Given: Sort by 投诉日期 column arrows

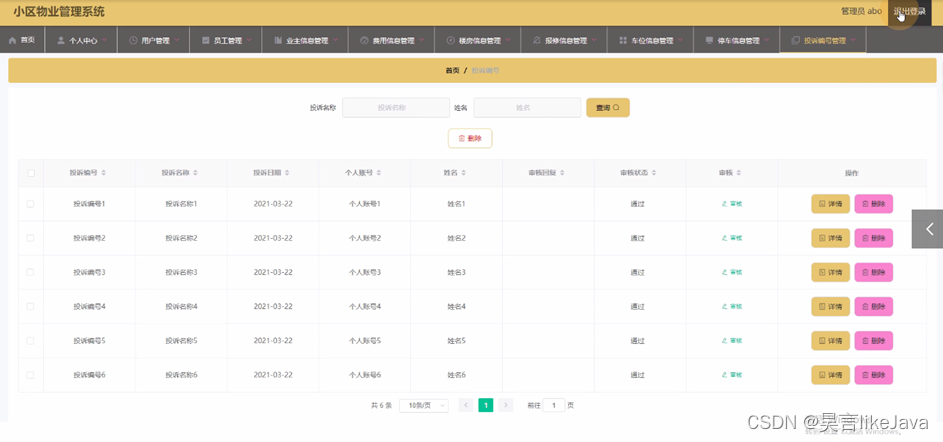Looking at the screenshot, I should [287, 173].
